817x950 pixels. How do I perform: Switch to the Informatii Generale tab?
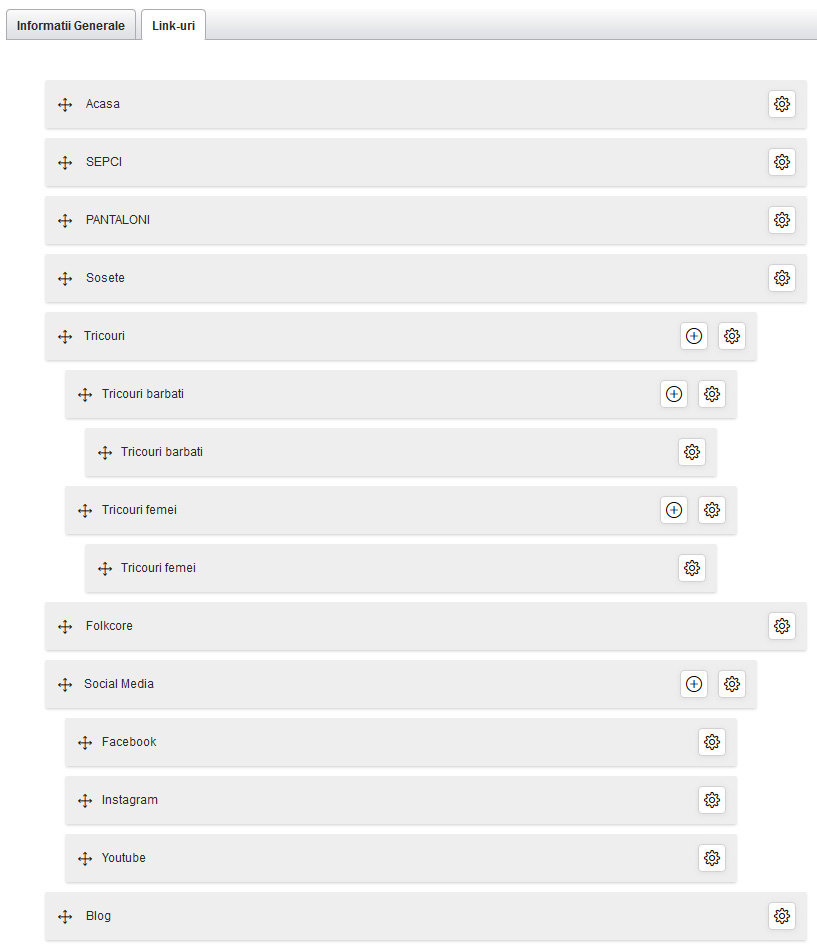point(71,26)
